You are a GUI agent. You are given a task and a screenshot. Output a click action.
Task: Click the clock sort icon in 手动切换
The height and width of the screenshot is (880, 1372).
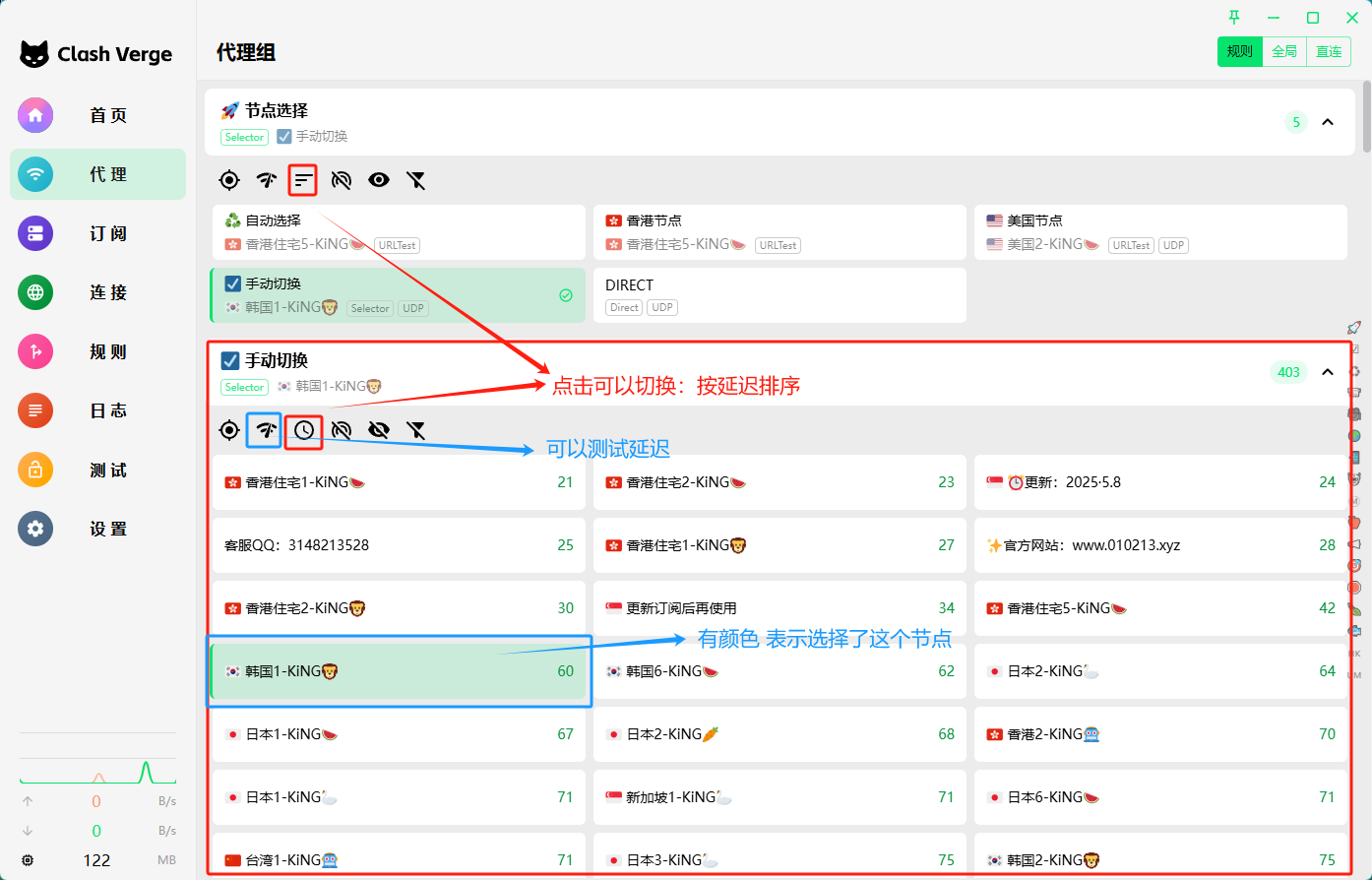(x=303, y=430)
